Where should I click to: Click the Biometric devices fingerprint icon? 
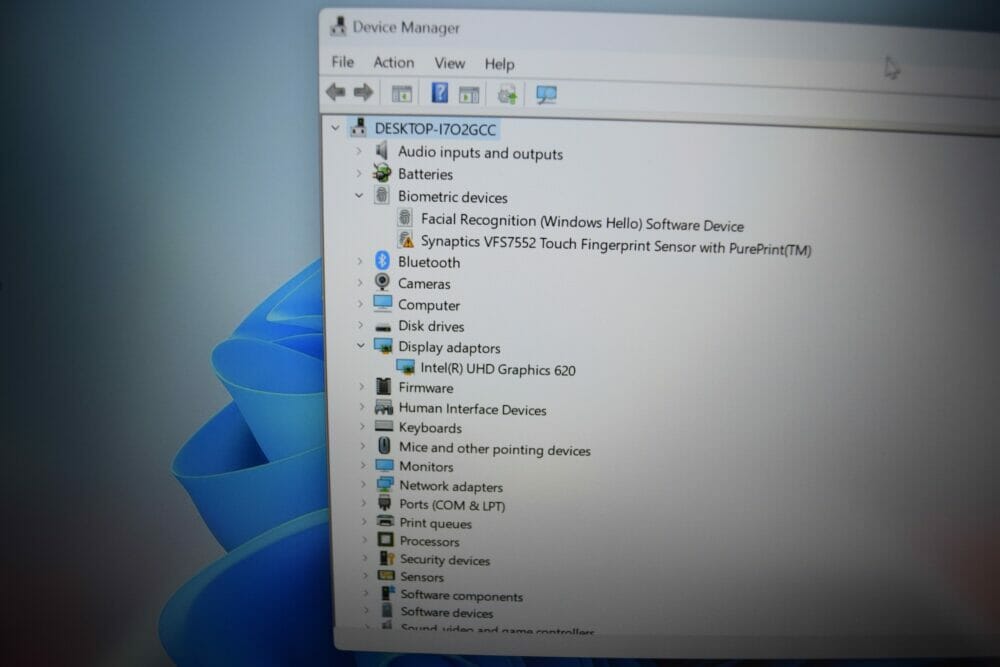pyautogui.click(x=382, y=195)
